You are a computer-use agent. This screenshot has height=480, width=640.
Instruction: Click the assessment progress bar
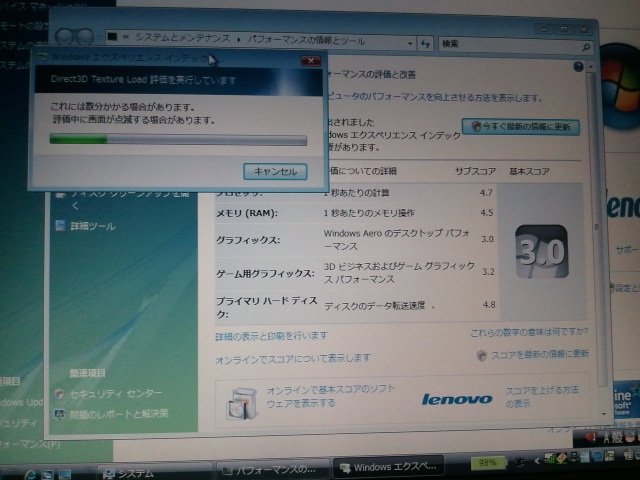178,140
